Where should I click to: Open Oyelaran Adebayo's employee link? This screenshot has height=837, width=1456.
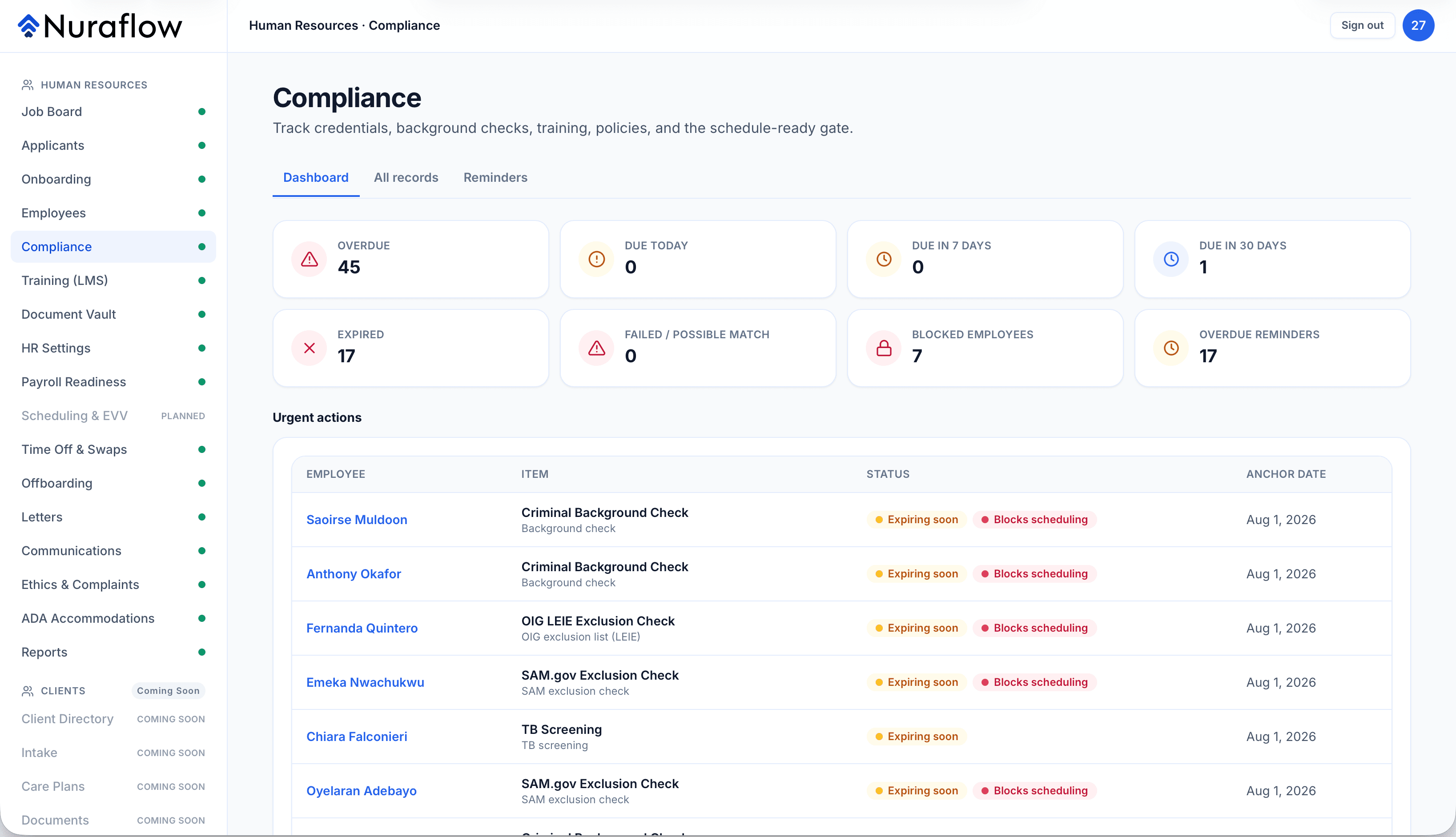[361, 791]
